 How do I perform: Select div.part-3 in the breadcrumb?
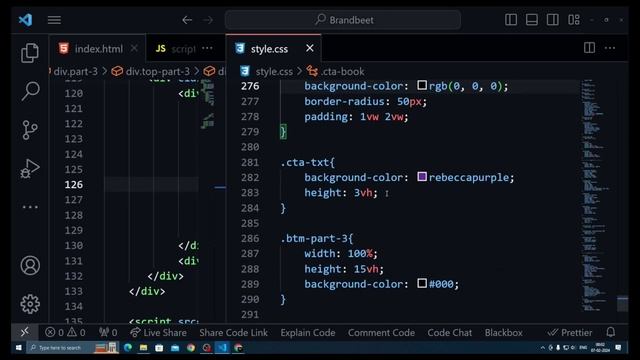pyautogui.click(x=75, y=71)
